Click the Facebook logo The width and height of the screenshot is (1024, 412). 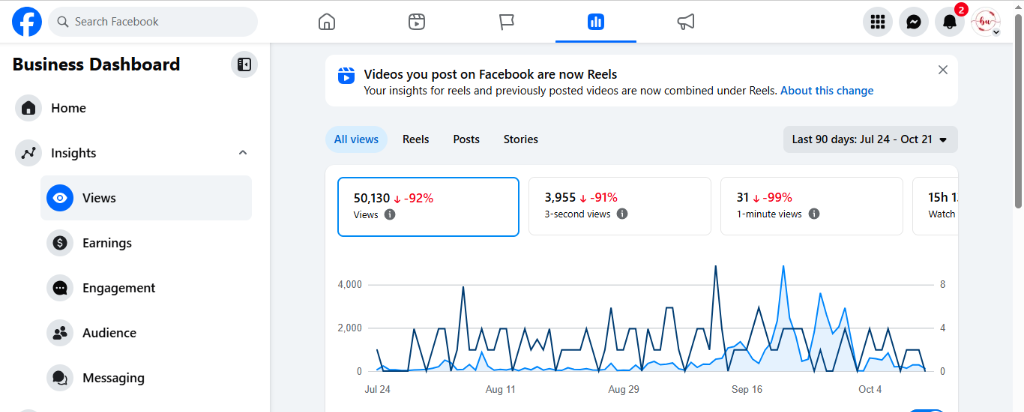(27, 22)
